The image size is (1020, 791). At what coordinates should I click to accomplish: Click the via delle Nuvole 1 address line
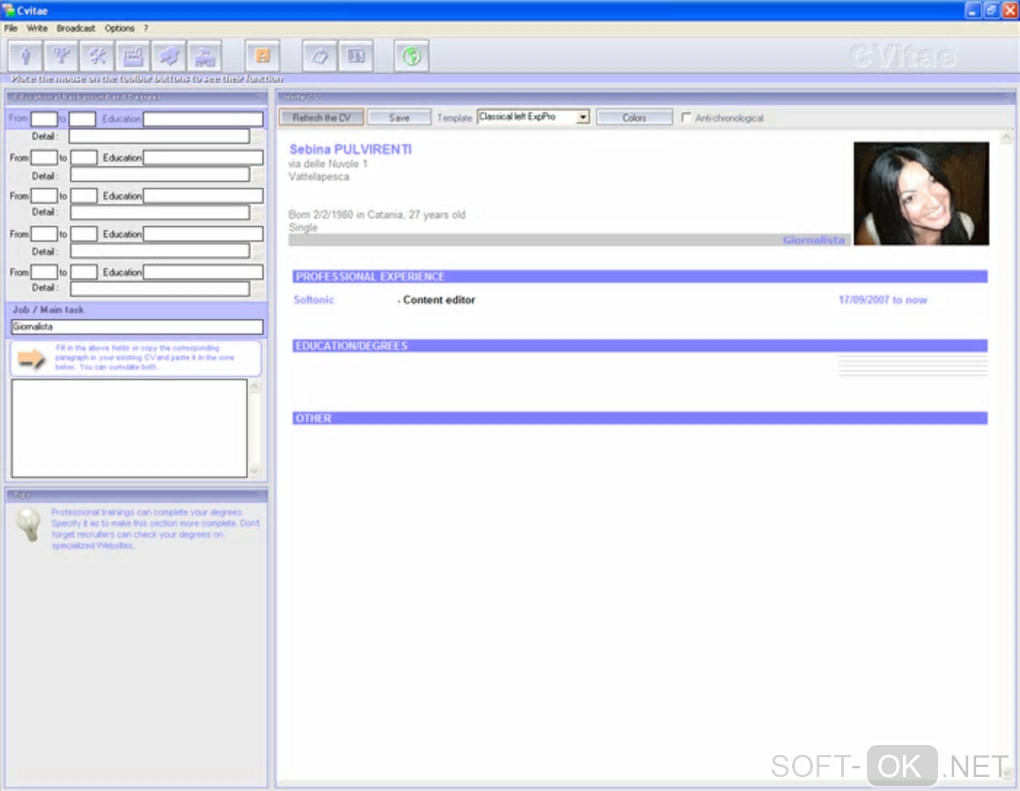point(328,164)
